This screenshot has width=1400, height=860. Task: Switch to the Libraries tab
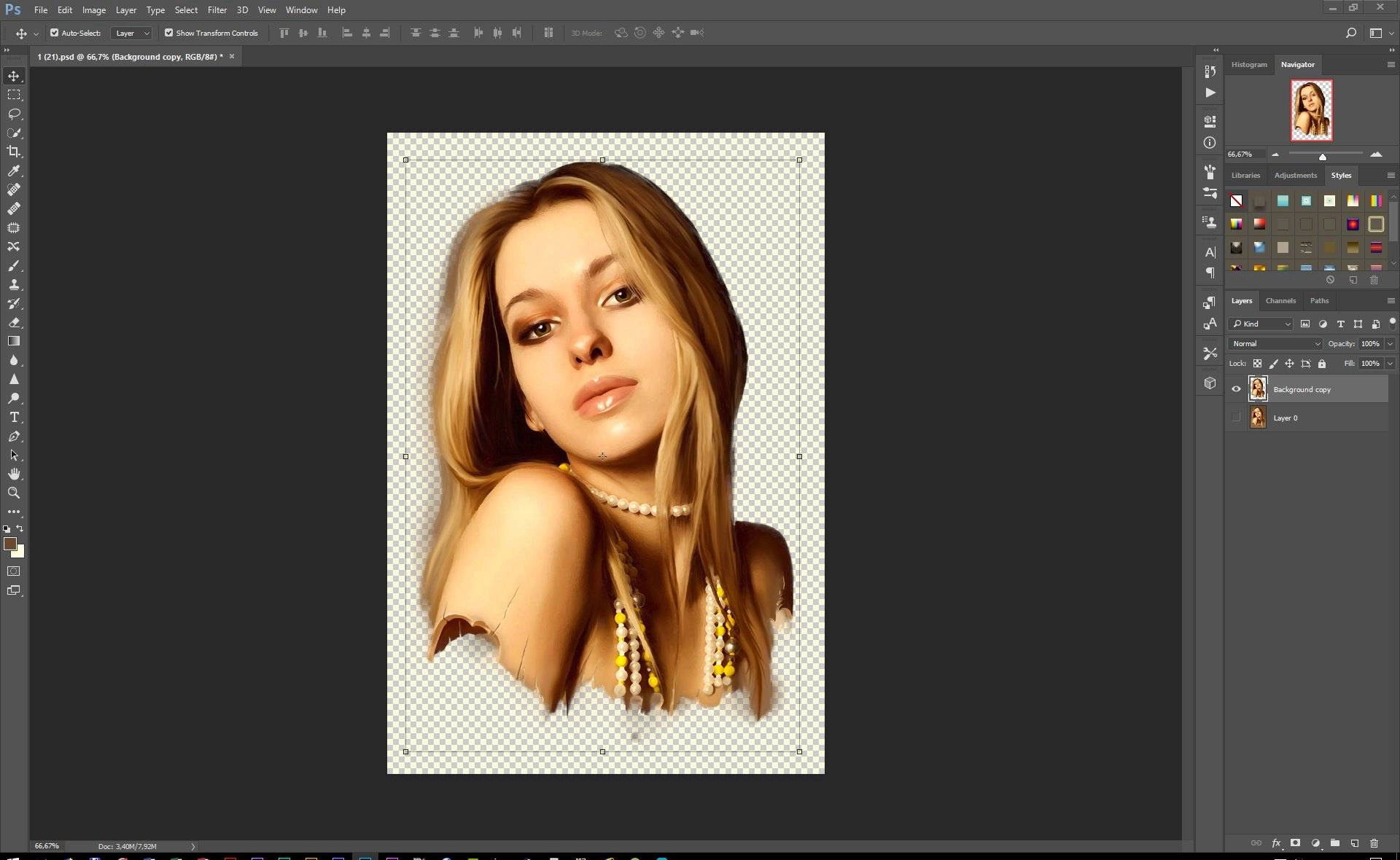1245,176
